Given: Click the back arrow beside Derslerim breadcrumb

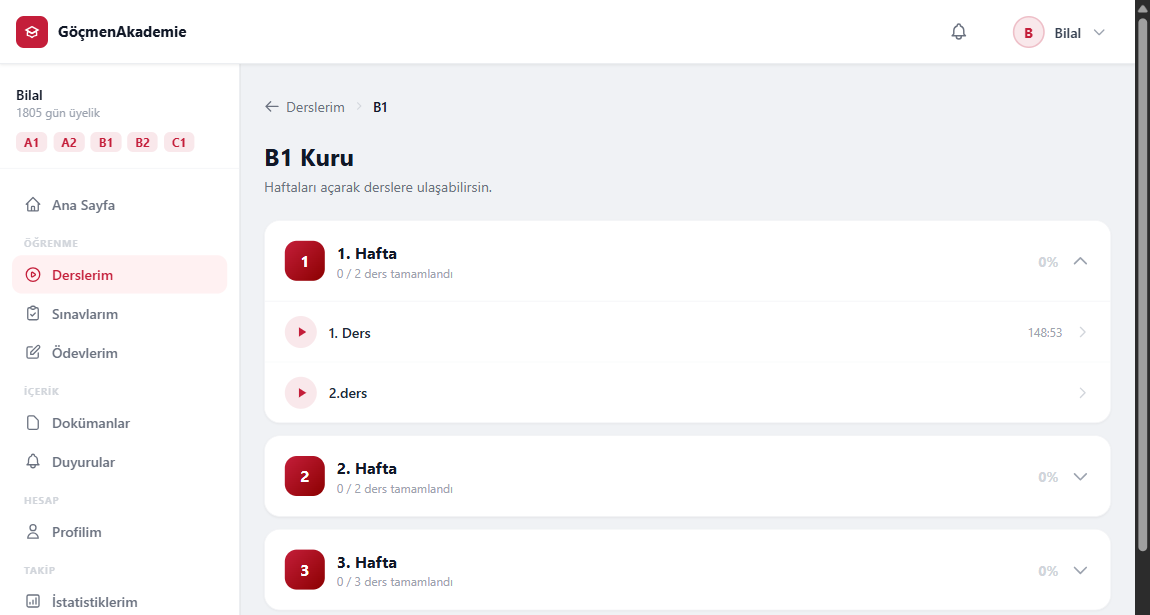Looking at the screenshot, I should coord(271,107).
